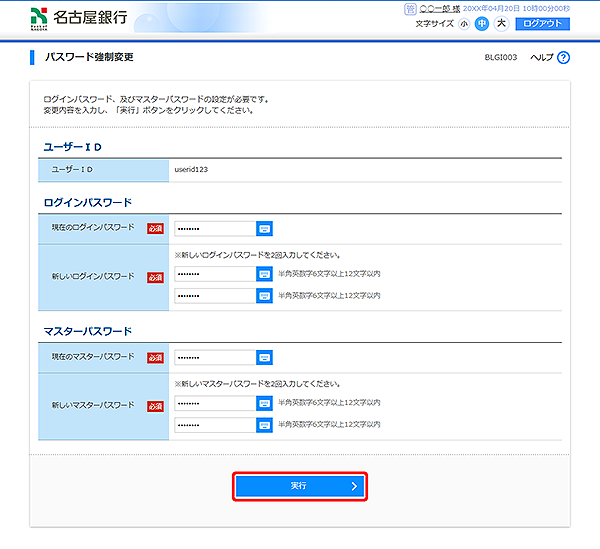
Task: Set font size to large (大)
Action: pos(500,23)
